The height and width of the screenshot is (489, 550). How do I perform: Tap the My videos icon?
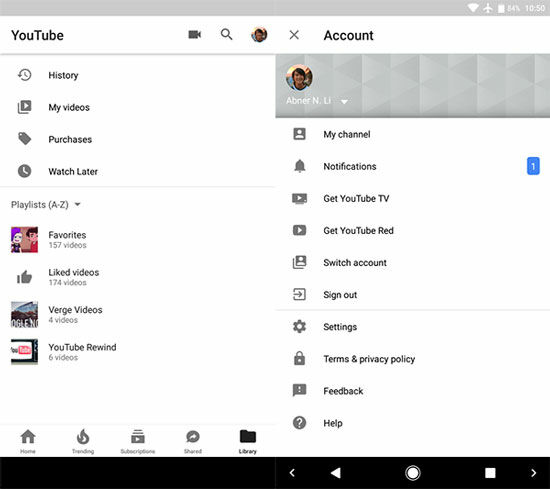25,107
